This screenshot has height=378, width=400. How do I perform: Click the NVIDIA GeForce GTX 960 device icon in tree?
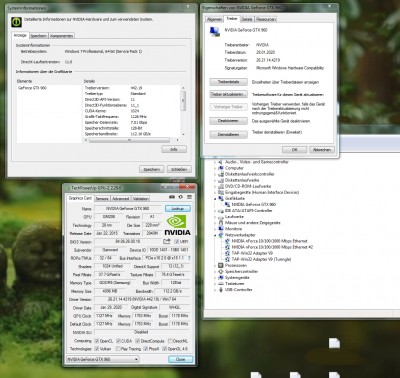(227, 204)
